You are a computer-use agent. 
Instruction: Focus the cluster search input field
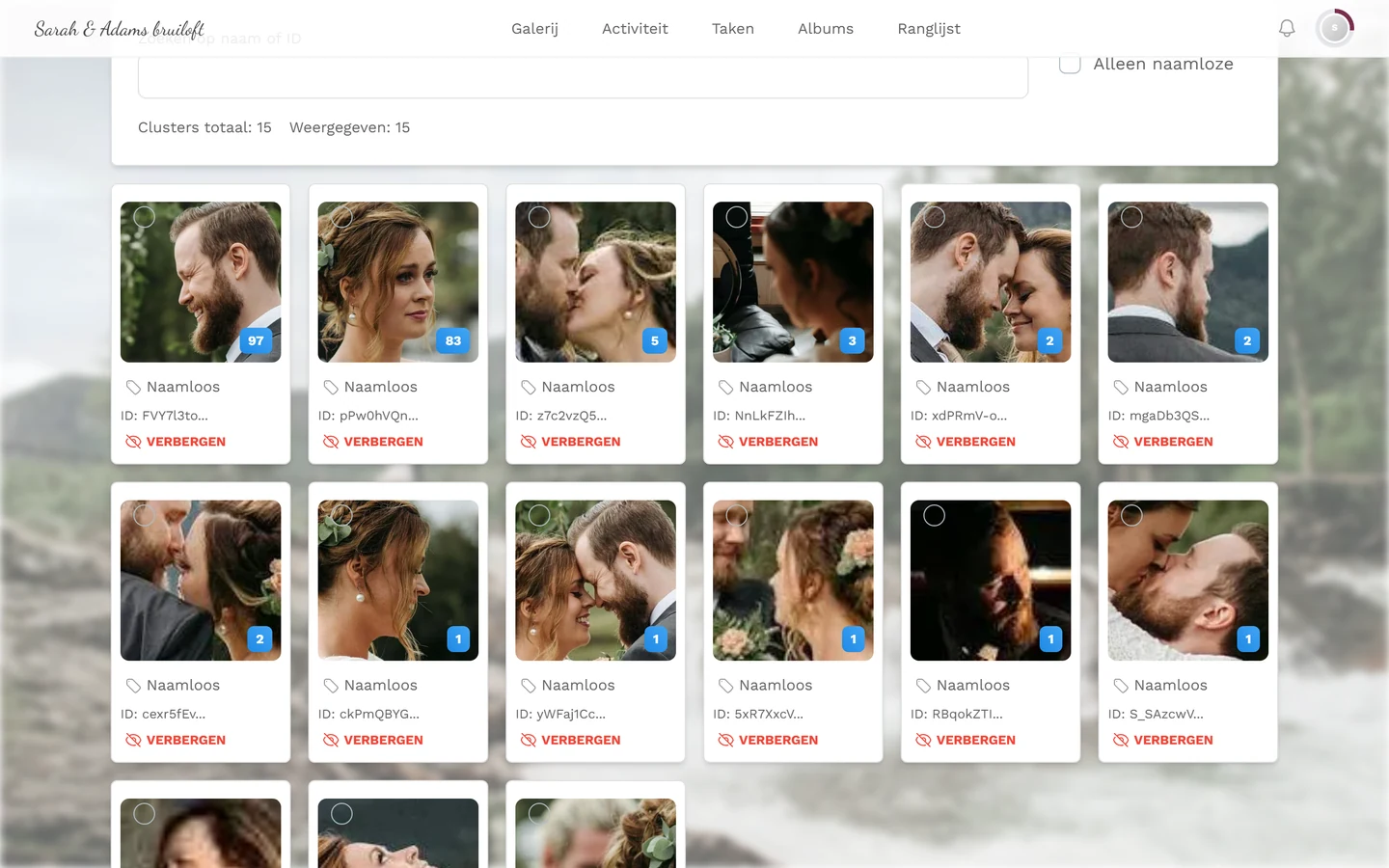coord(583,75)
